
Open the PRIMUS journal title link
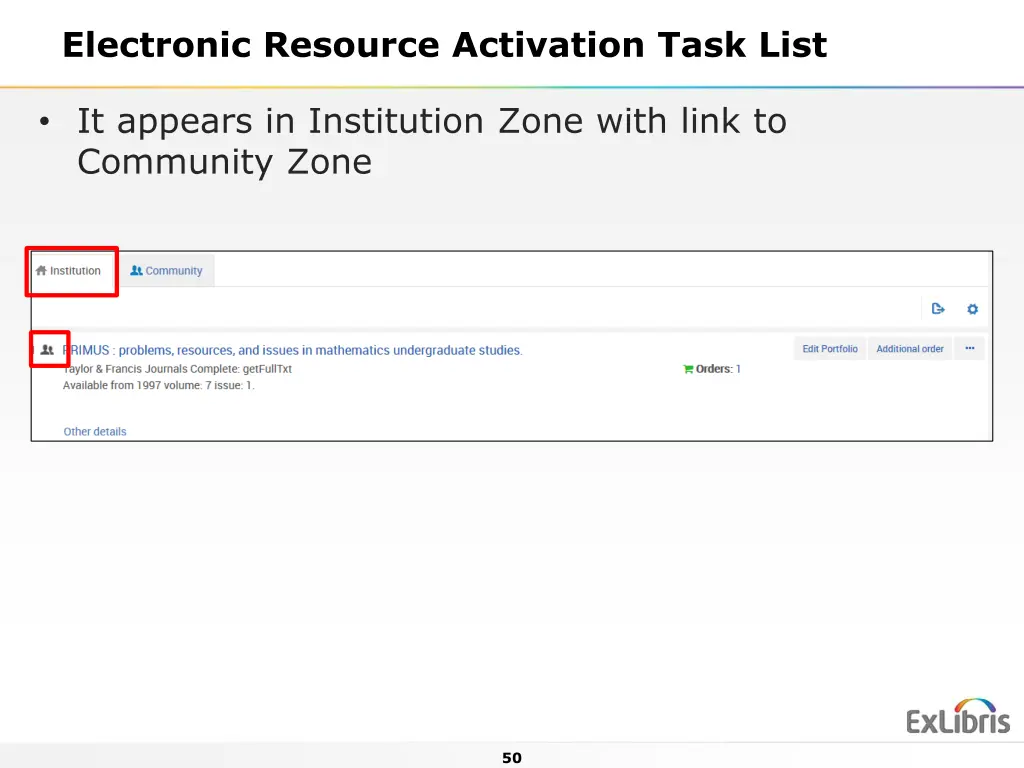pos(293,350)
